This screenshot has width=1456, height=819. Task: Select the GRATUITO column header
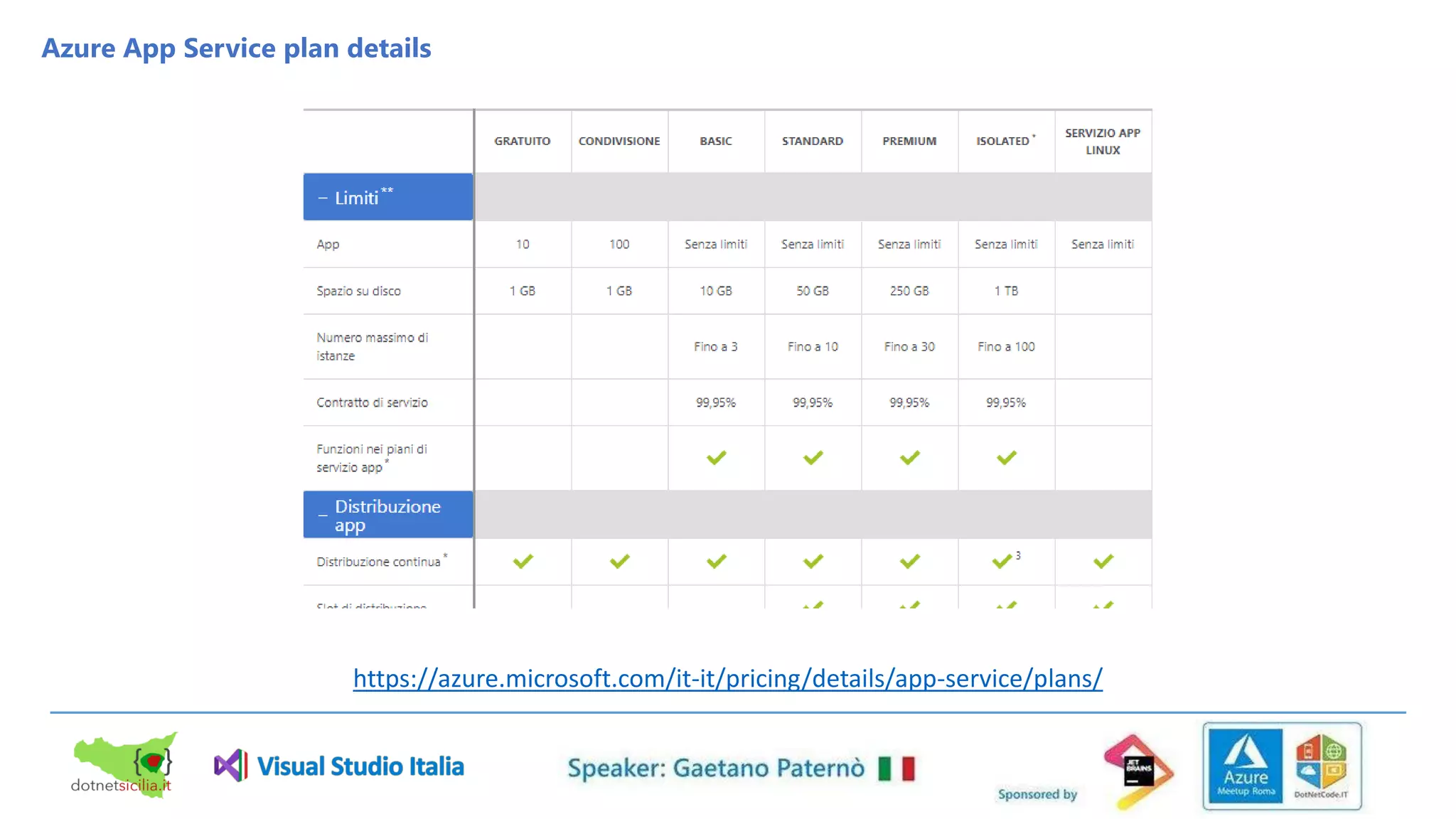point(523,141)
